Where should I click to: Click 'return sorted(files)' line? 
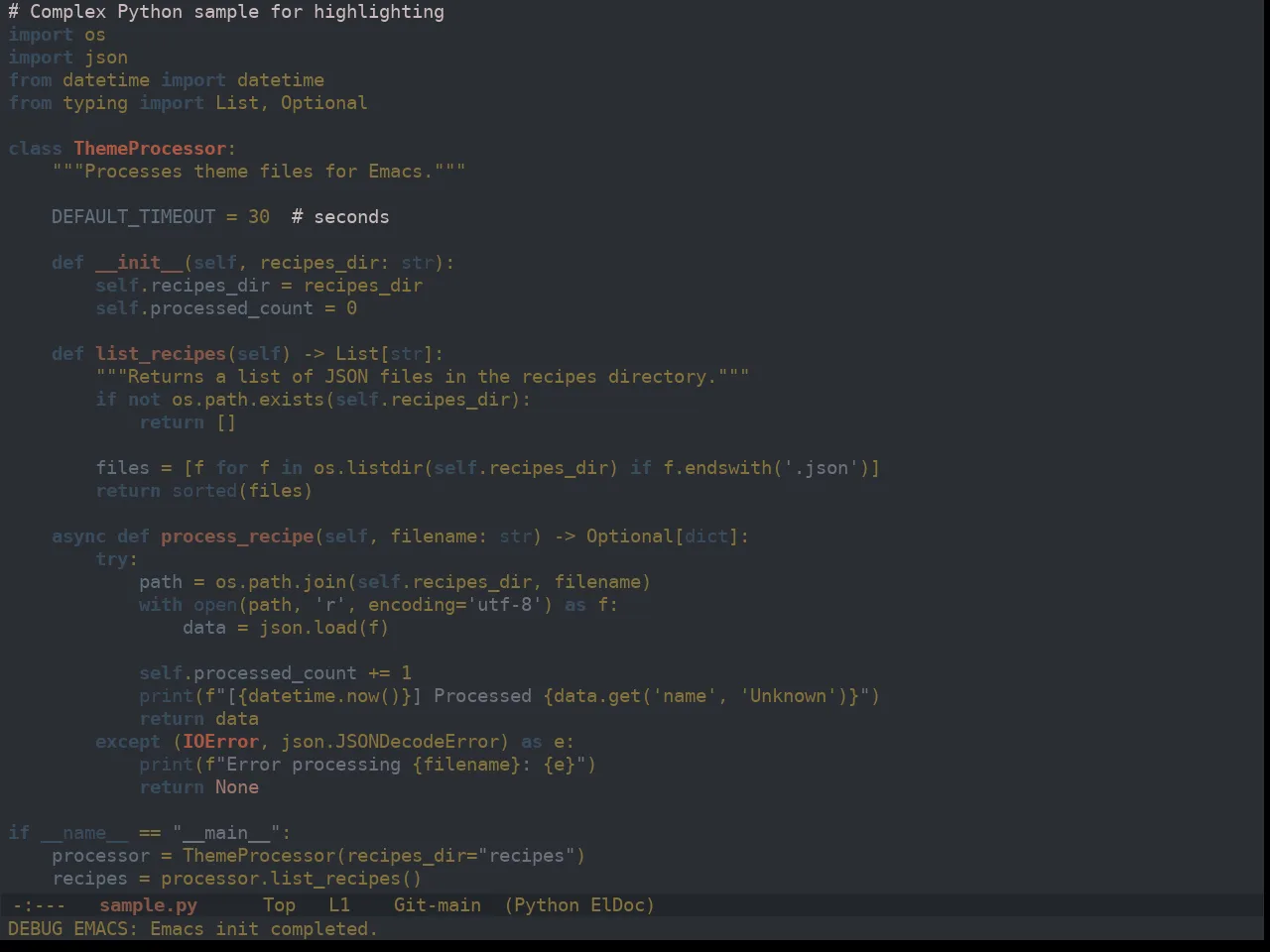point(204,491)
